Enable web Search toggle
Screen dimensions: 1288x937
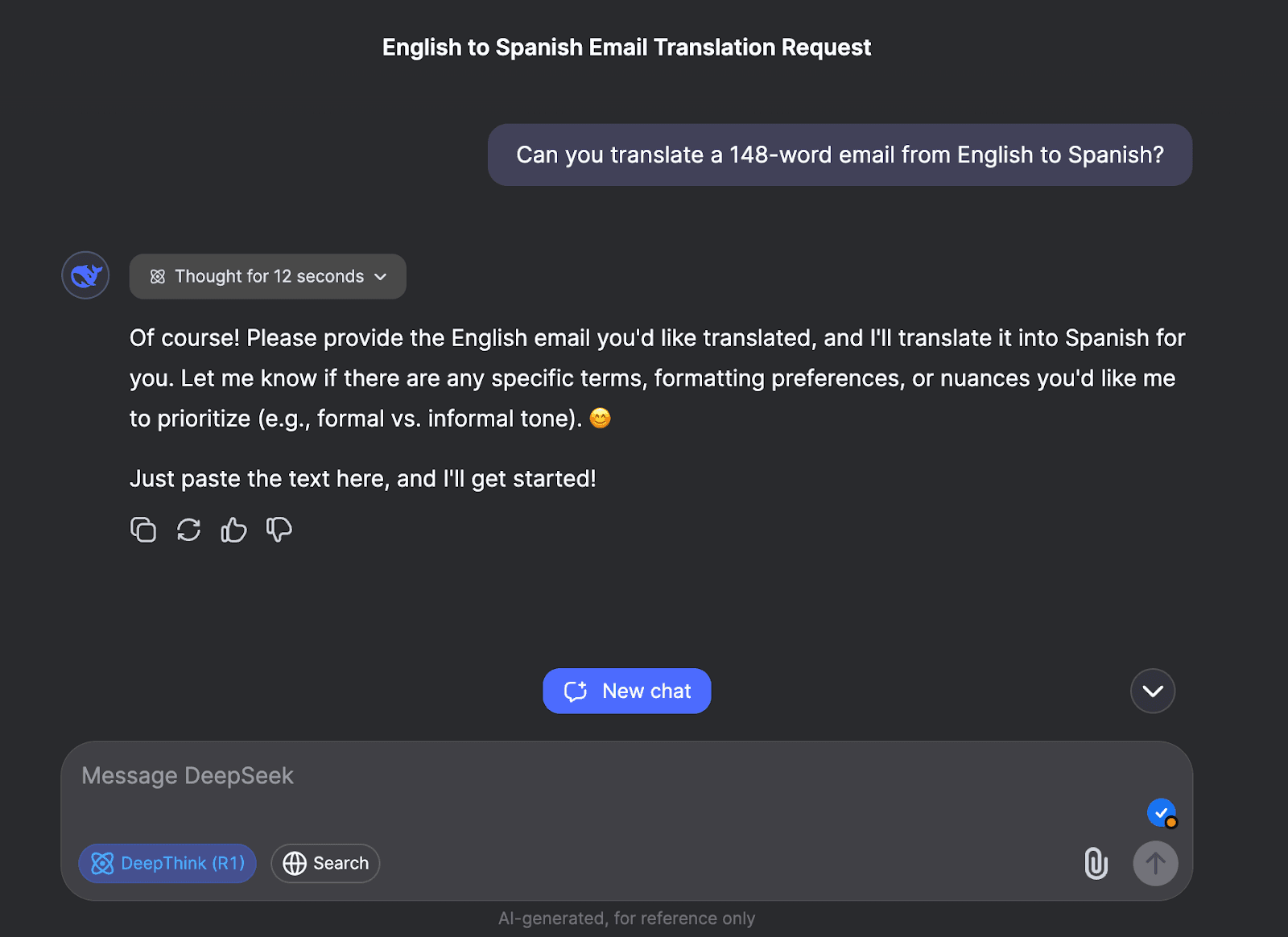pos(325,863)
